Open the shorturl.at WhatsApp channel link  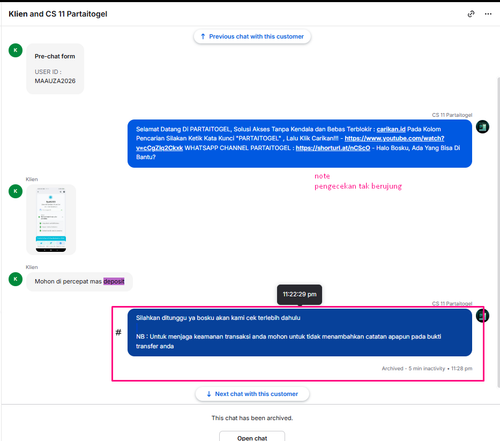click(333, 148)
